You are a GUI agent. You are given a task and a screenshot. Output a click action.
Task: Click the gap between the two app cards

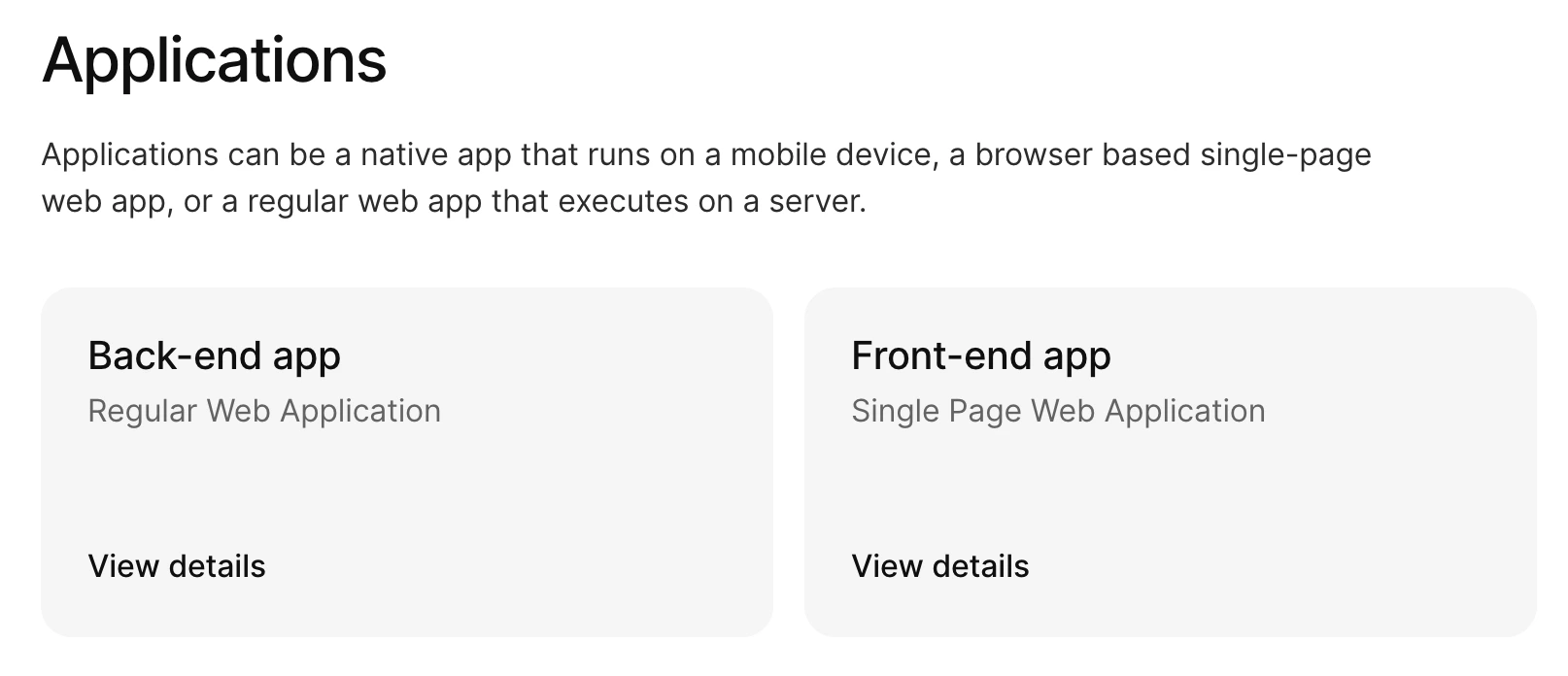[789, 462]
